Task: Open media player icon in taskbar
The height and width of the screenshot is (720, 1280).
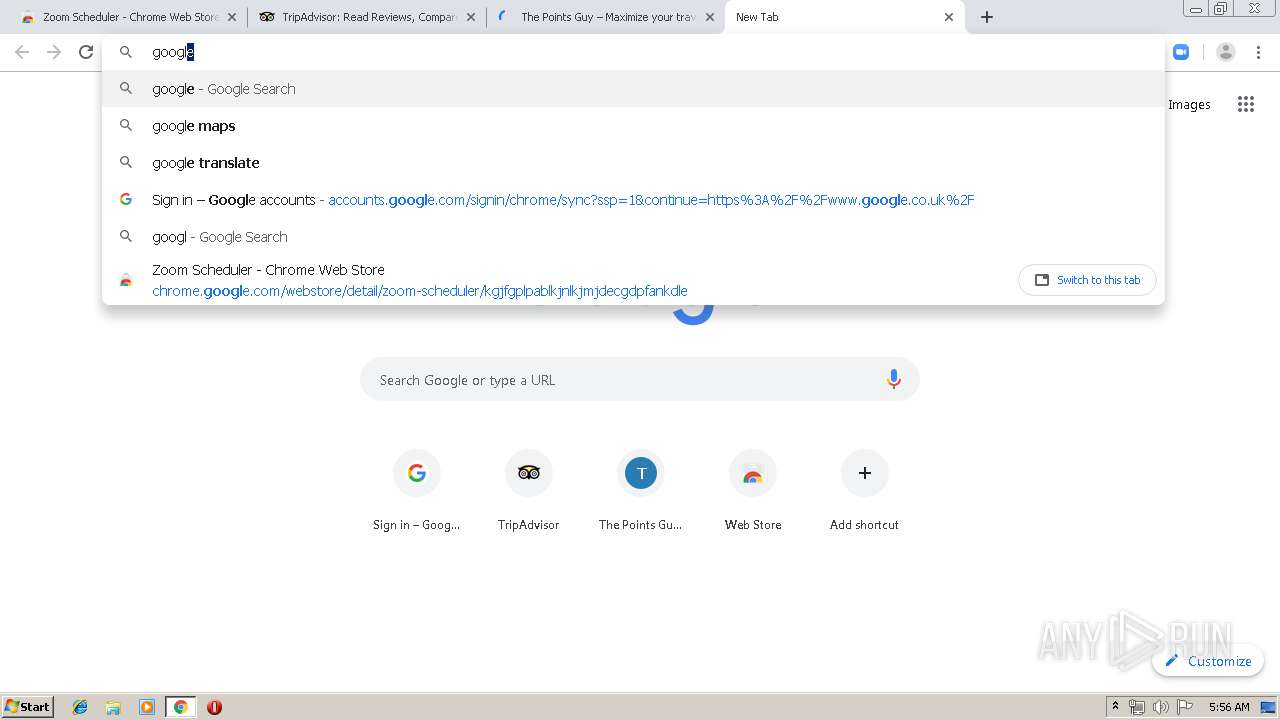Action: [147, 707]
